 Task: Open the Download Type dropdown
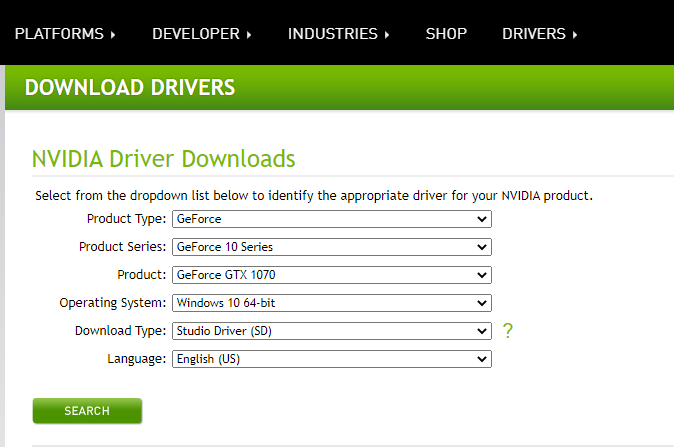click(332, 331)
